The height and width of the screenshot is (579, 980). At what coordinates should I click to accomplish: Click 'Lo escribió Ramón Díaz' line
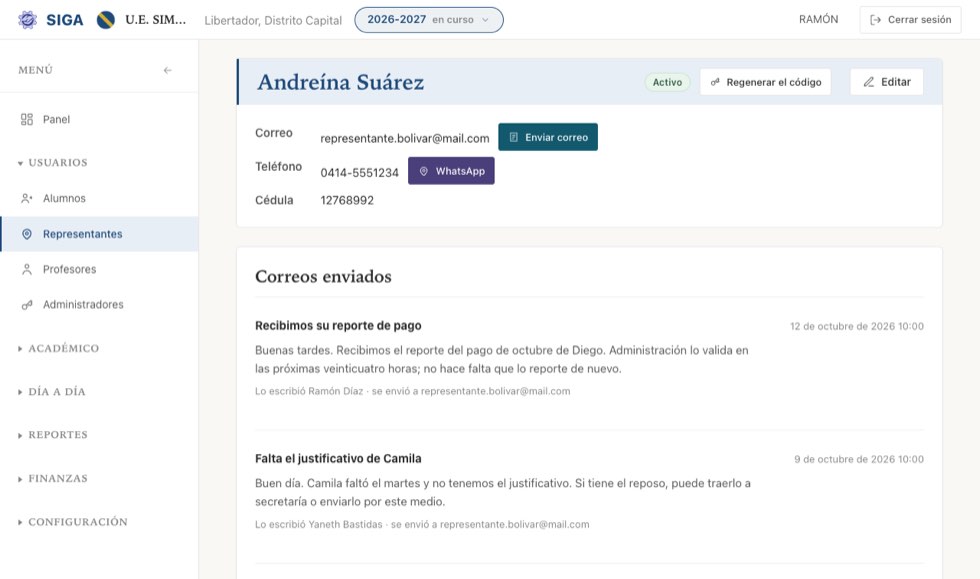point(412,391)
